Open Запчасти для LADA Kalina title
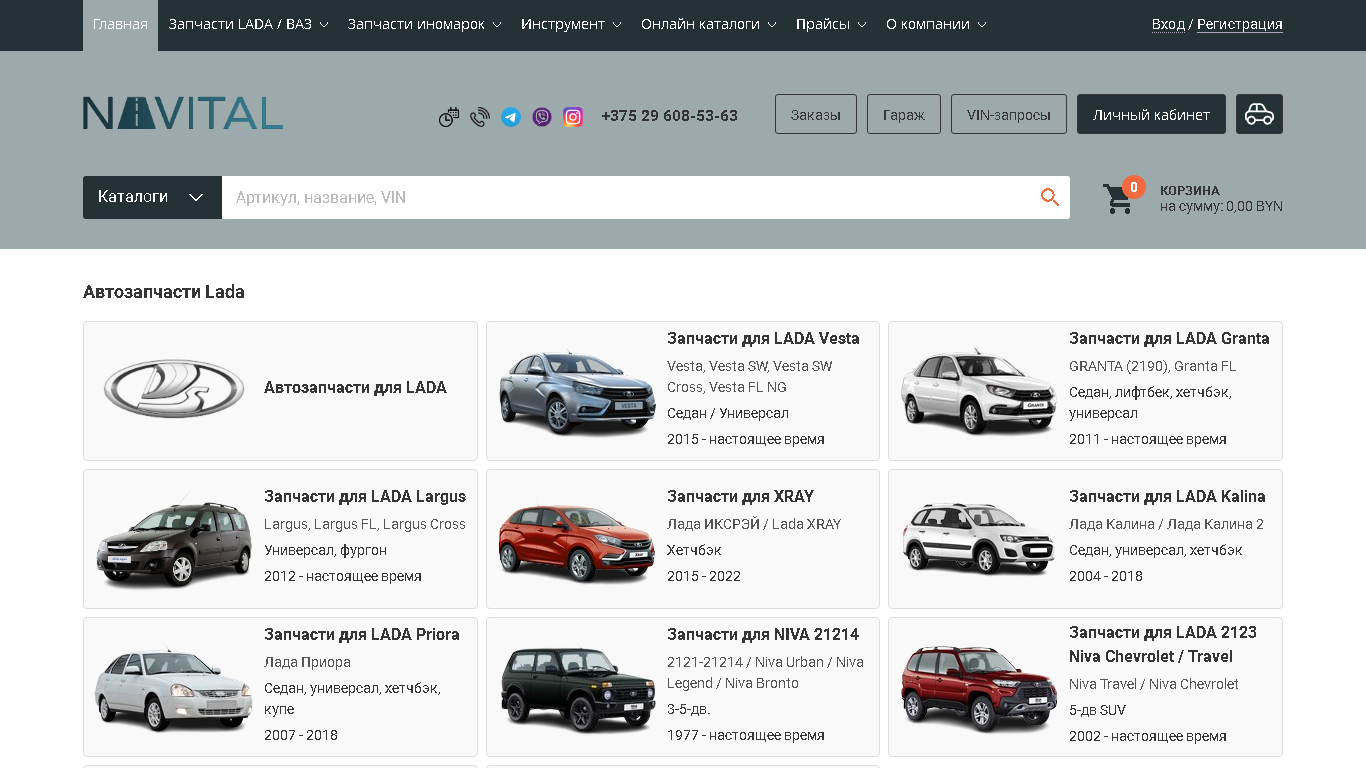 pyautogui.click(x=1167, y=496)
